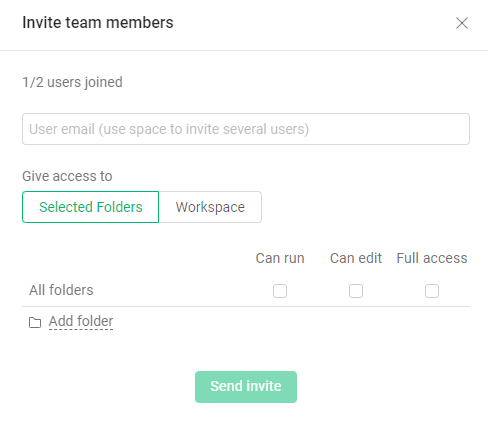
Task: Click the Invite team members title
Action: click(x=98, y=23)
